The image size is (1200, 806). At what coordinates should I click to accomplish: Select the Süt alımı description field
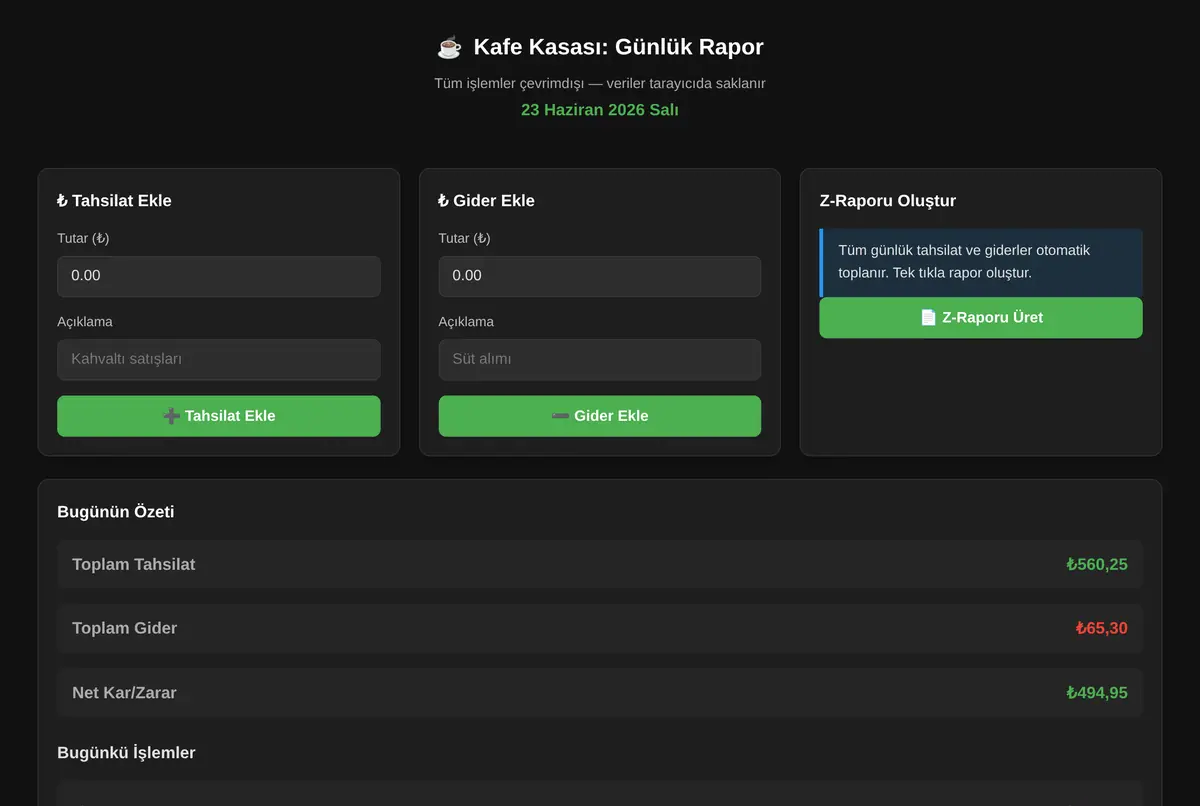pyautogui.click(x=600, y=359)
